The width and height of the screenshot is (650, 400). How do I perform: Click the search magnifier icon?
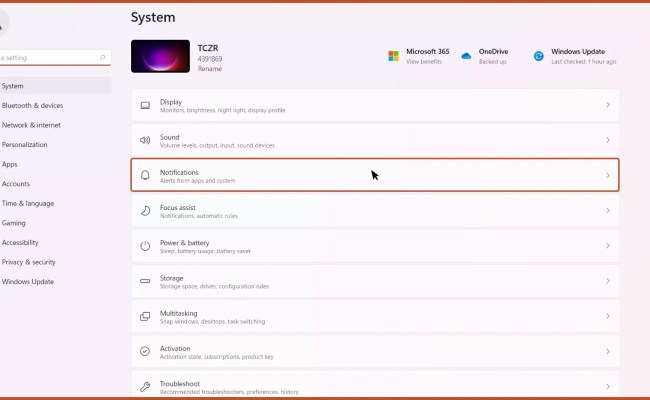(102, 58)
